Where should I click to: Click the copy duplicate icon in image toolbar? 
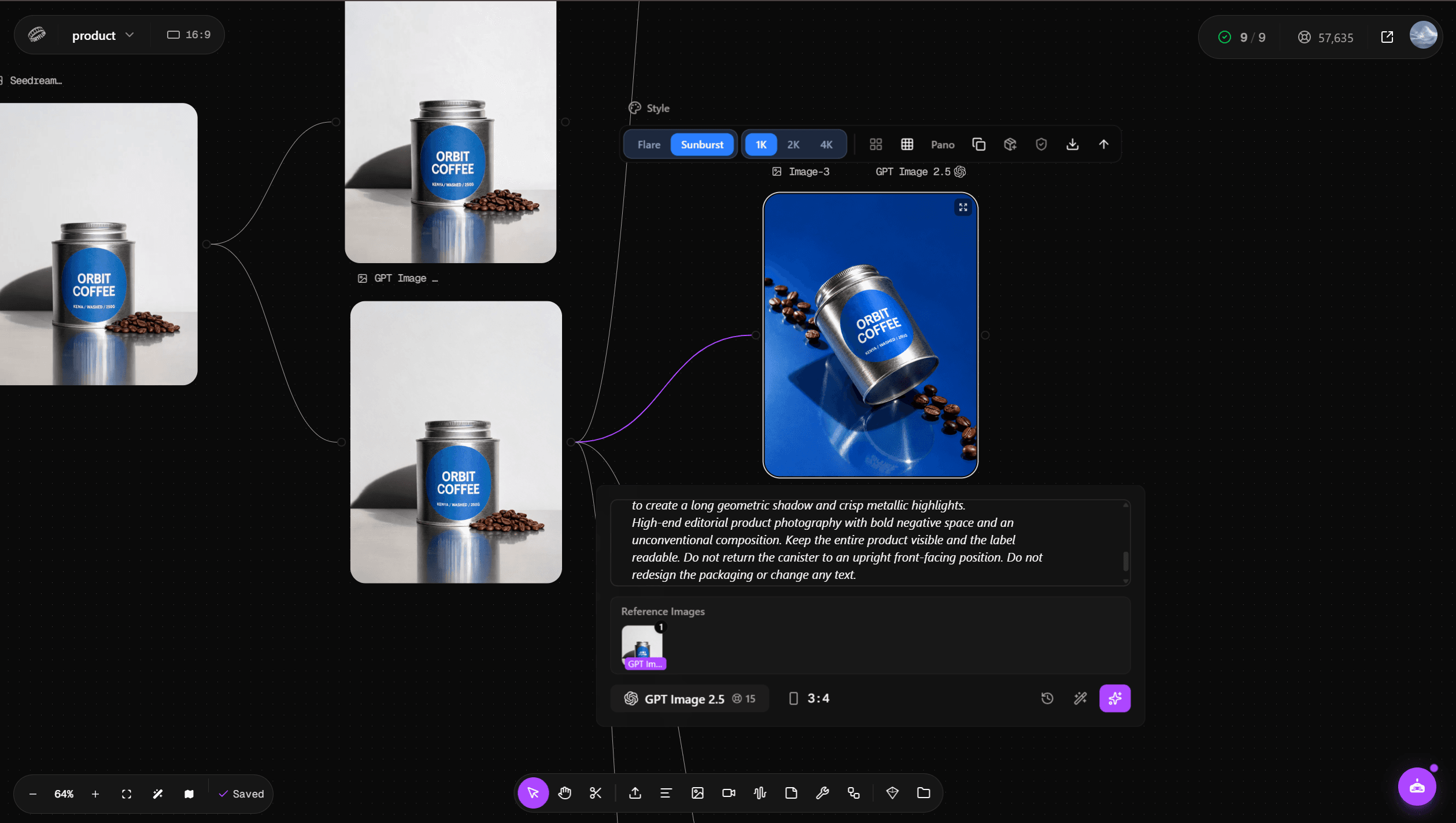pyautogui.click(x=978, y=145)
